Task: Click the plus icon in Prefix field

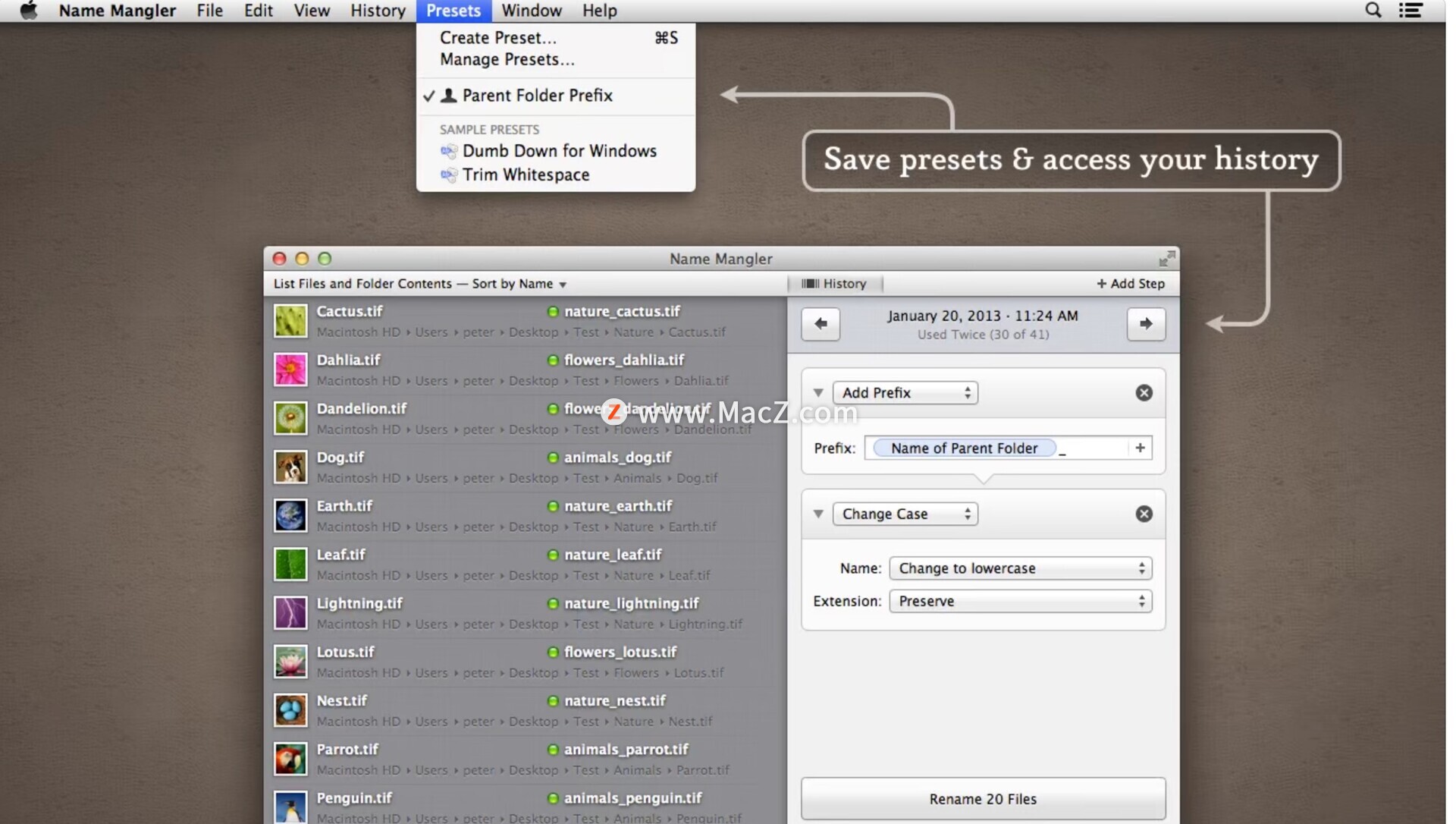Action: (1140, 448)
